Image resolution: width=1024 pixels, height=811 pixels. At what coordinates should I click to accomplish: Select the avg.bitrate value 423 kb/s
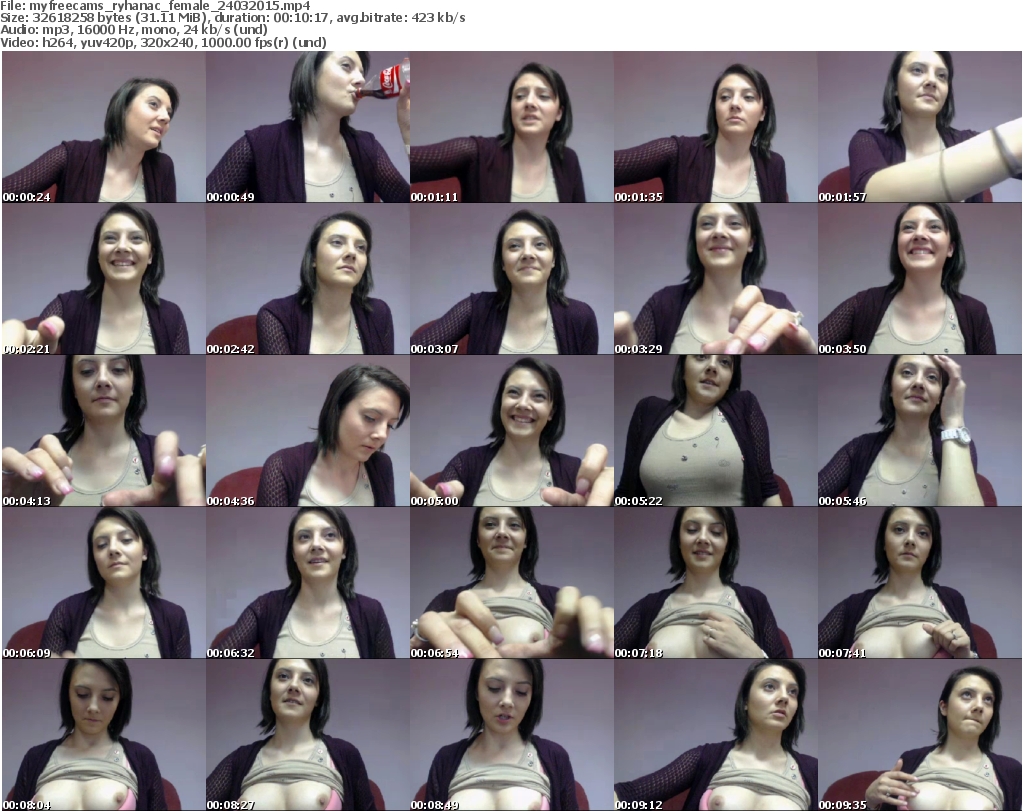pos(439,18)
